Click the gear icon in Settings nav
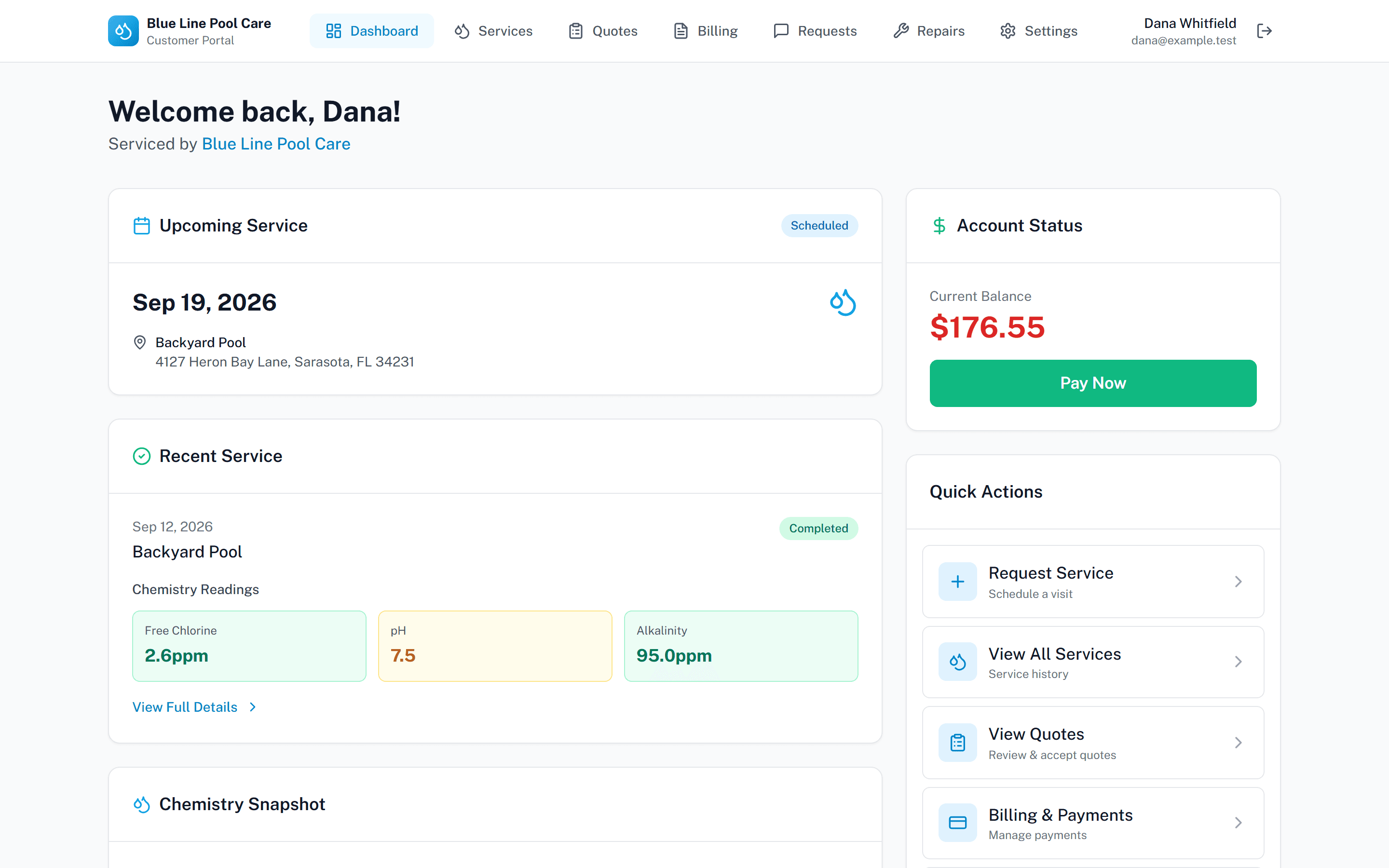1389x868 pixels. (x=1008, y=31)
